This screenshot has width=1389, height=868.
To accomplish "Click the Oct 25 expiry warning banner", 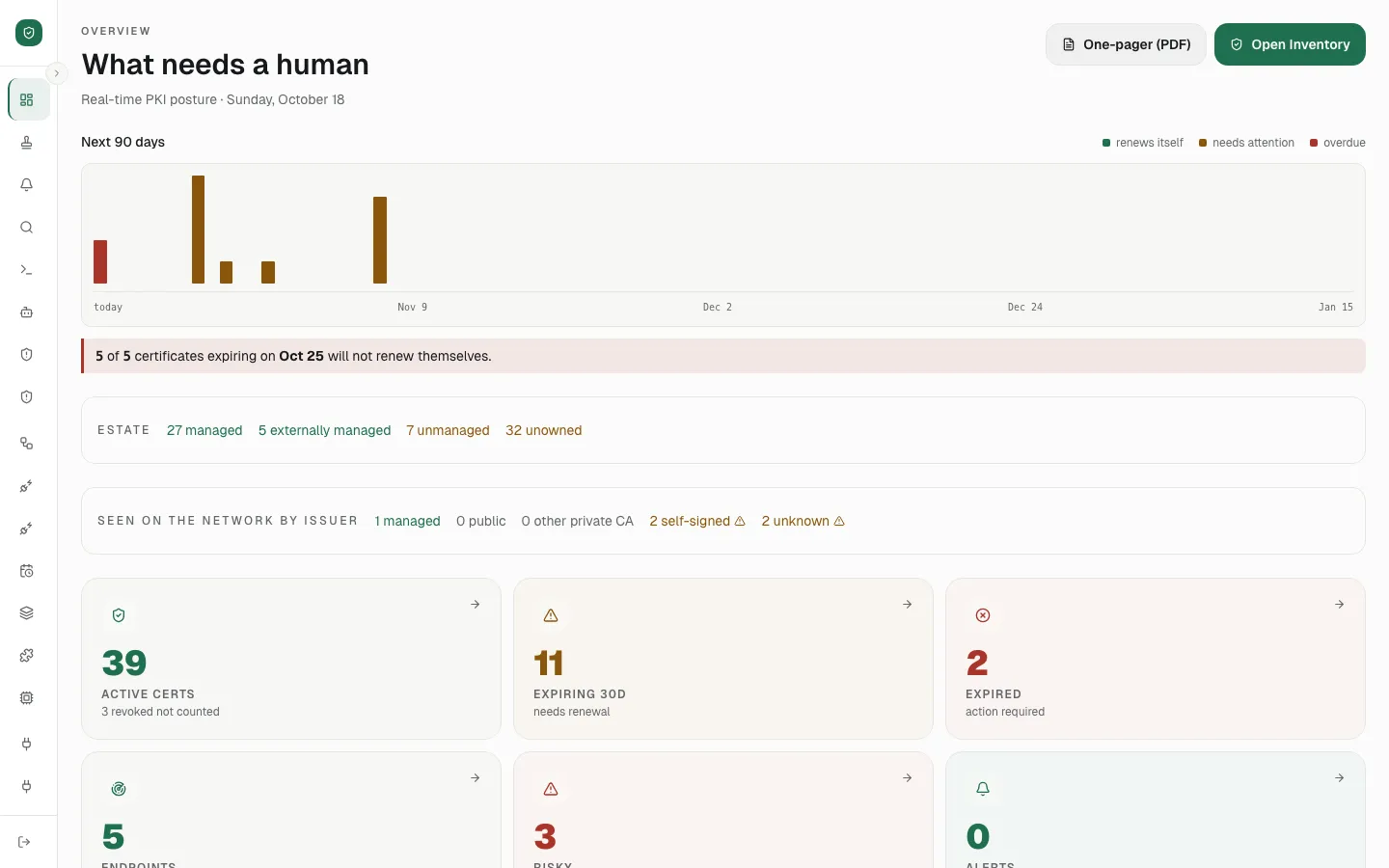I will (x=723, y=356).
